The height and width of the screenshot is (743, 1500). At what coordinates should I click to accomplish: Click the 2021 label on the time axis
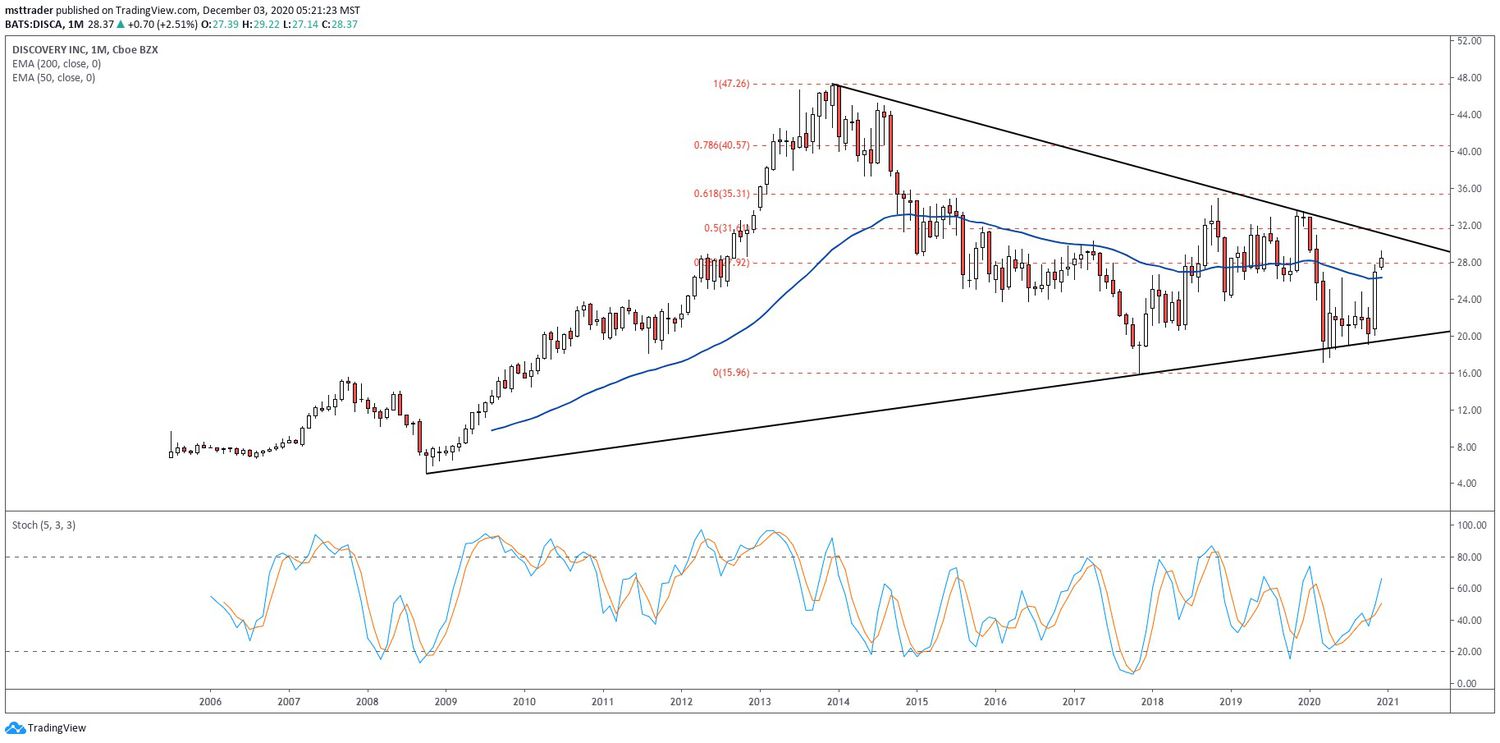coord(1390,703)
